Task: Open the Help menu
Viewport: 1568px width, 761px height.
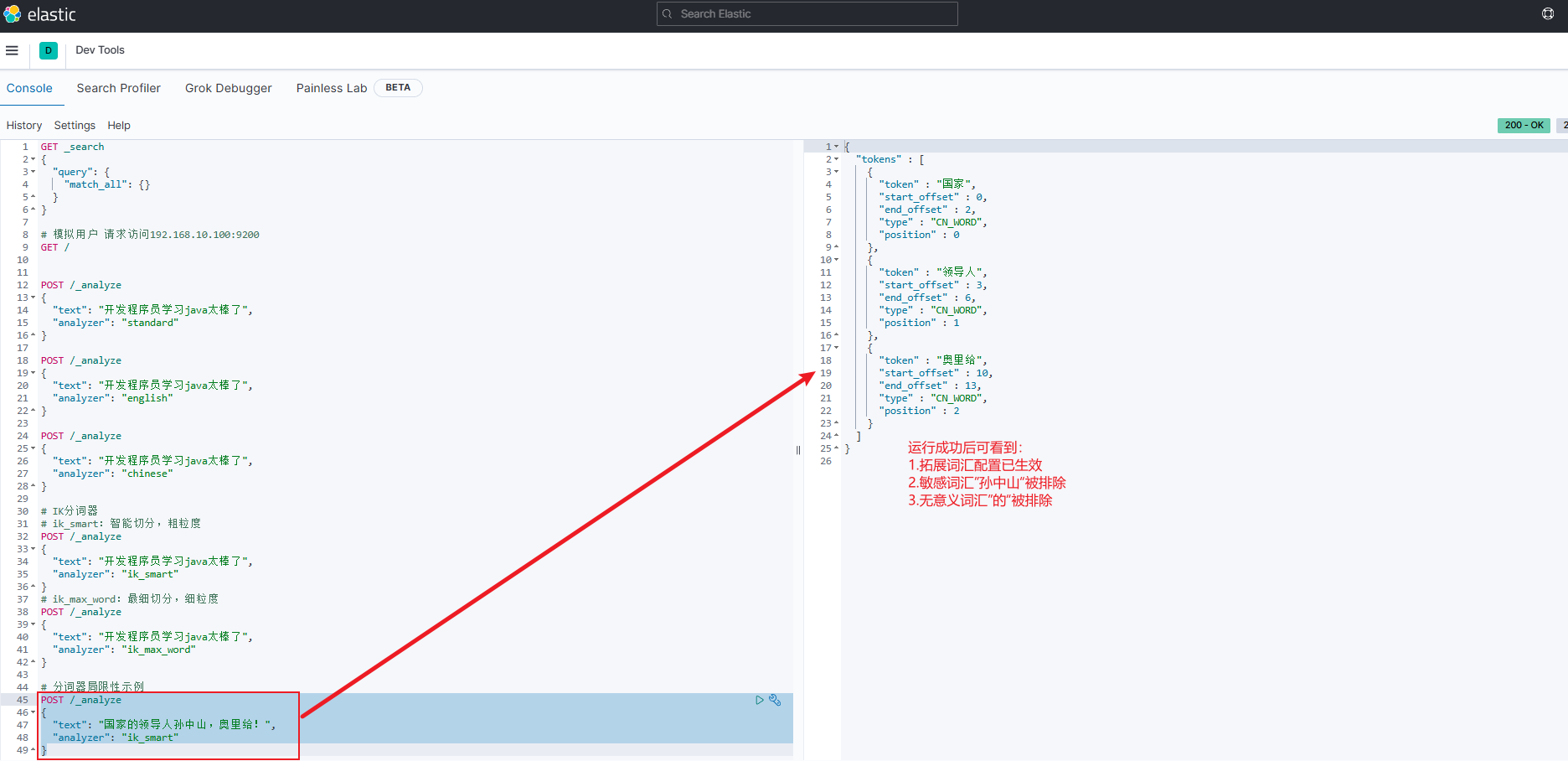Action: click(x=119, y=125)
